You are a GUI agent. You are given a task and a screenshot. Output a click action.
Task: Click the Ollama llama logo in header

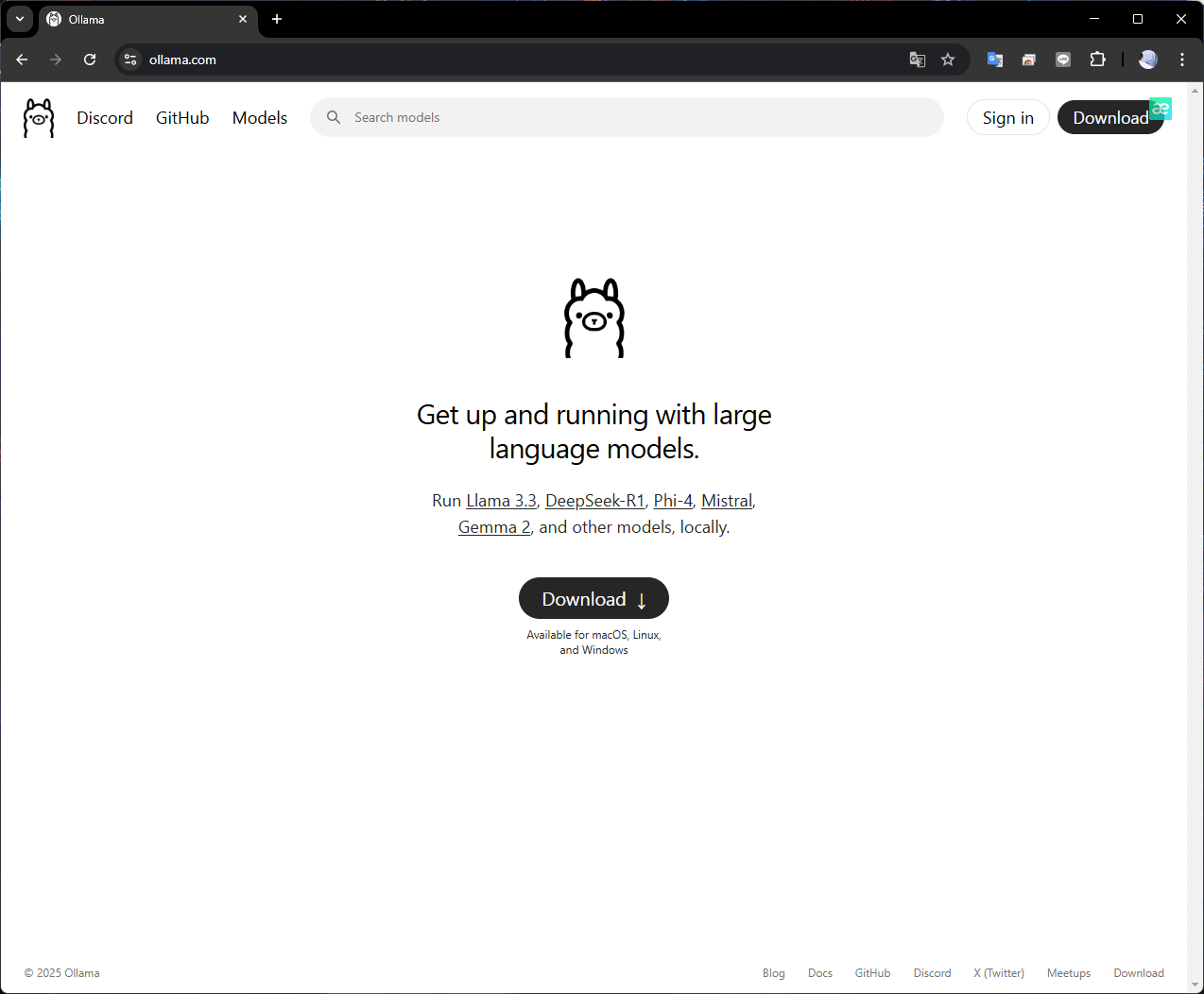(x=39, y=118)
